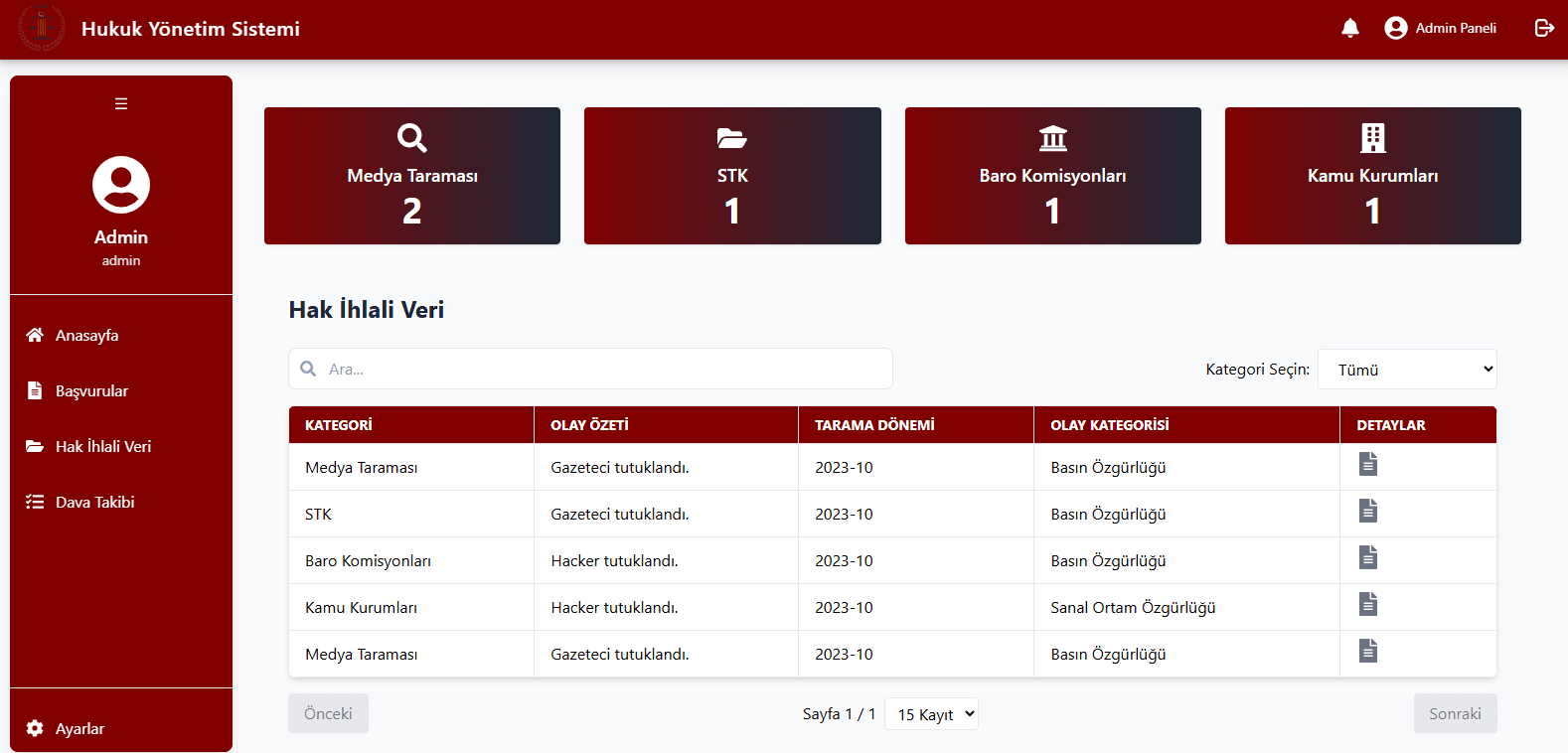Click the Dava Takibi checklist icon
The width and height of the screenshot is (1568, 753).
click(x=35, y=502)
